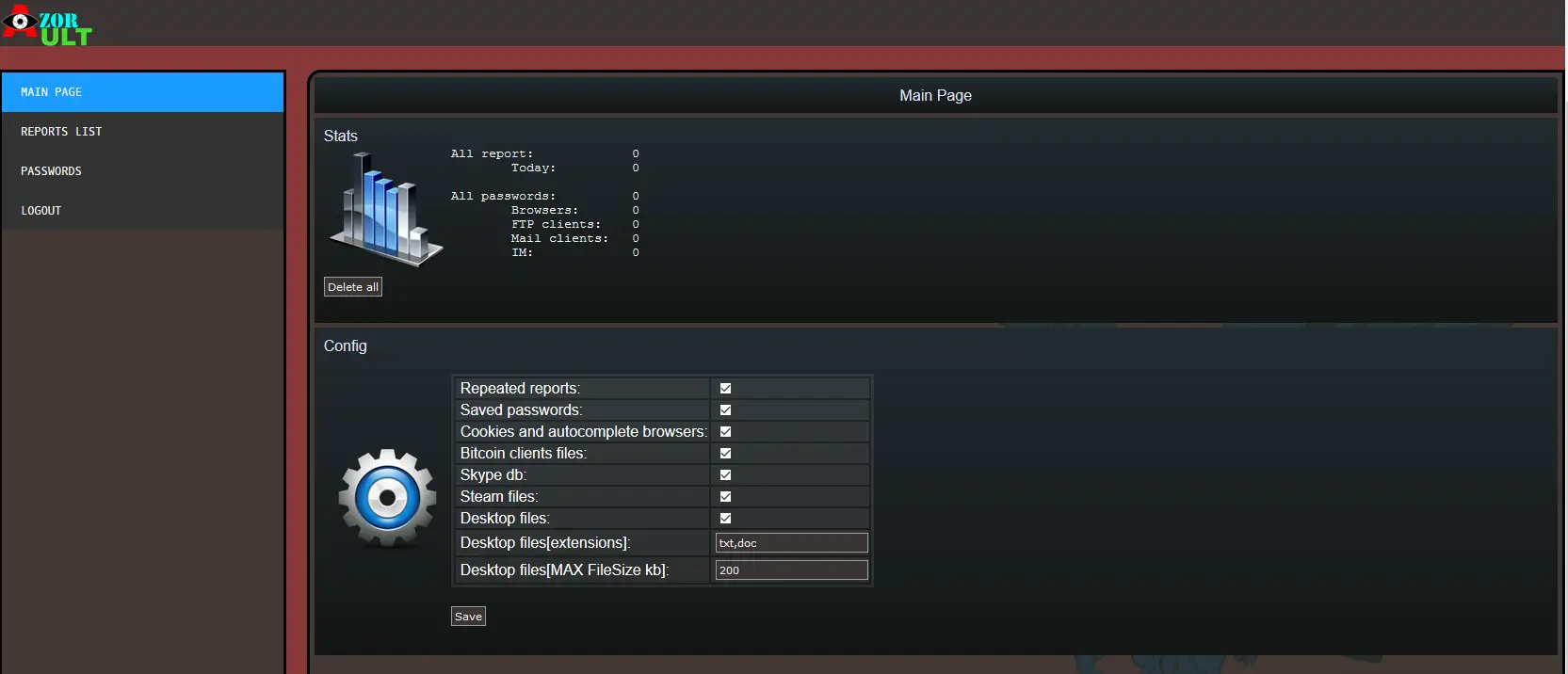Toggle the Repeated reports checkbox
This screenshot has width=1568, height=674.
(725, 389)
